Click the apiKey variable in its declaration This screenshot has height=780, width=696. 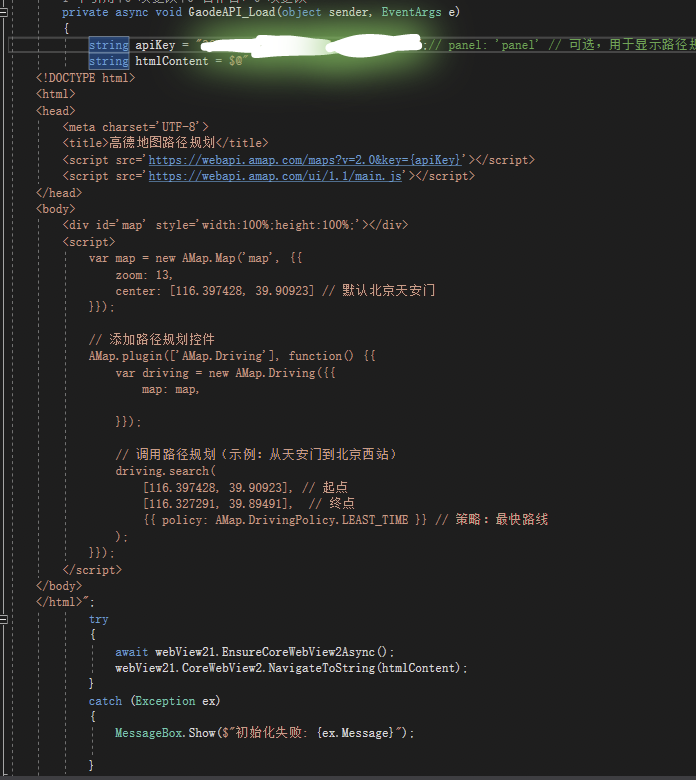pyautogui.click(x=155, y=45)
